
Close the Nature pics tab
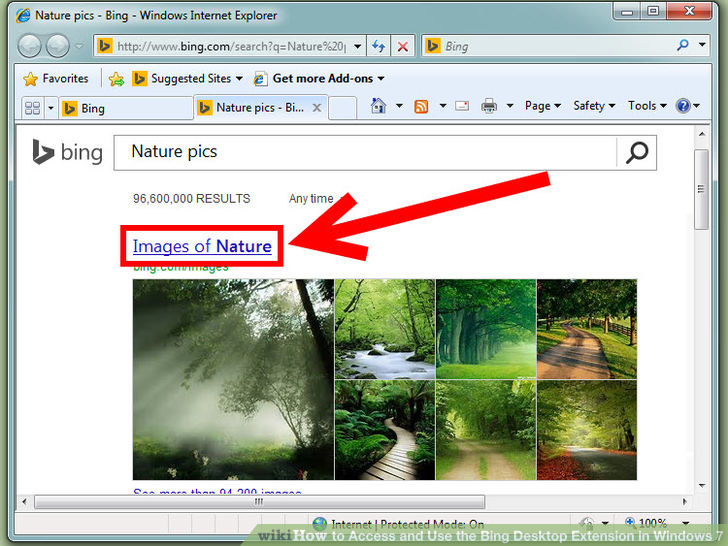(x=317, y=108)
